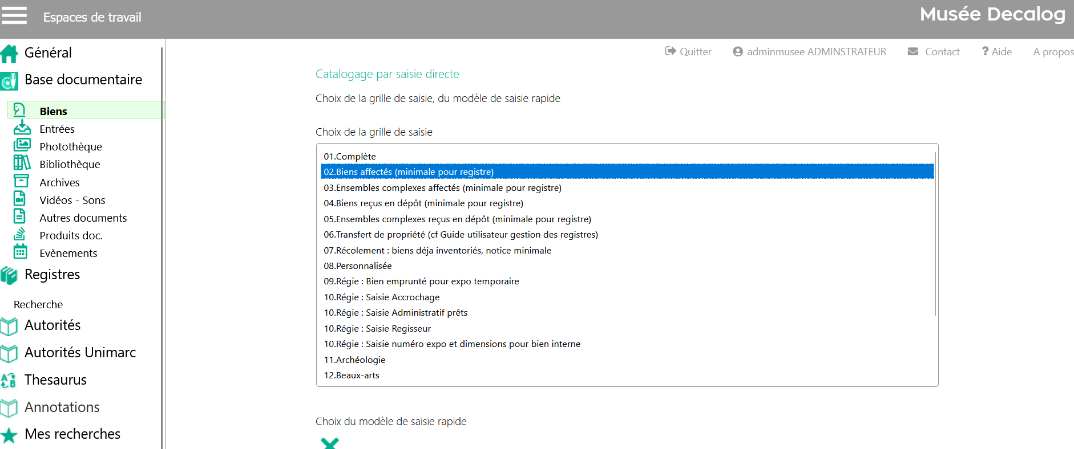This screenshot has height=449, width=1074.
Task: Open Vidéos - Sons in sidebar
Action: click(72, 200)
